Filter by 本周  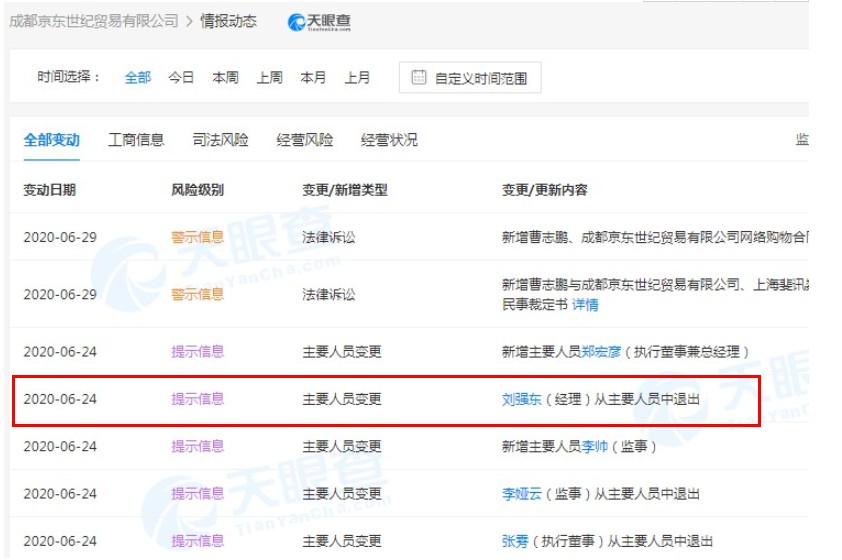[225, 77]
